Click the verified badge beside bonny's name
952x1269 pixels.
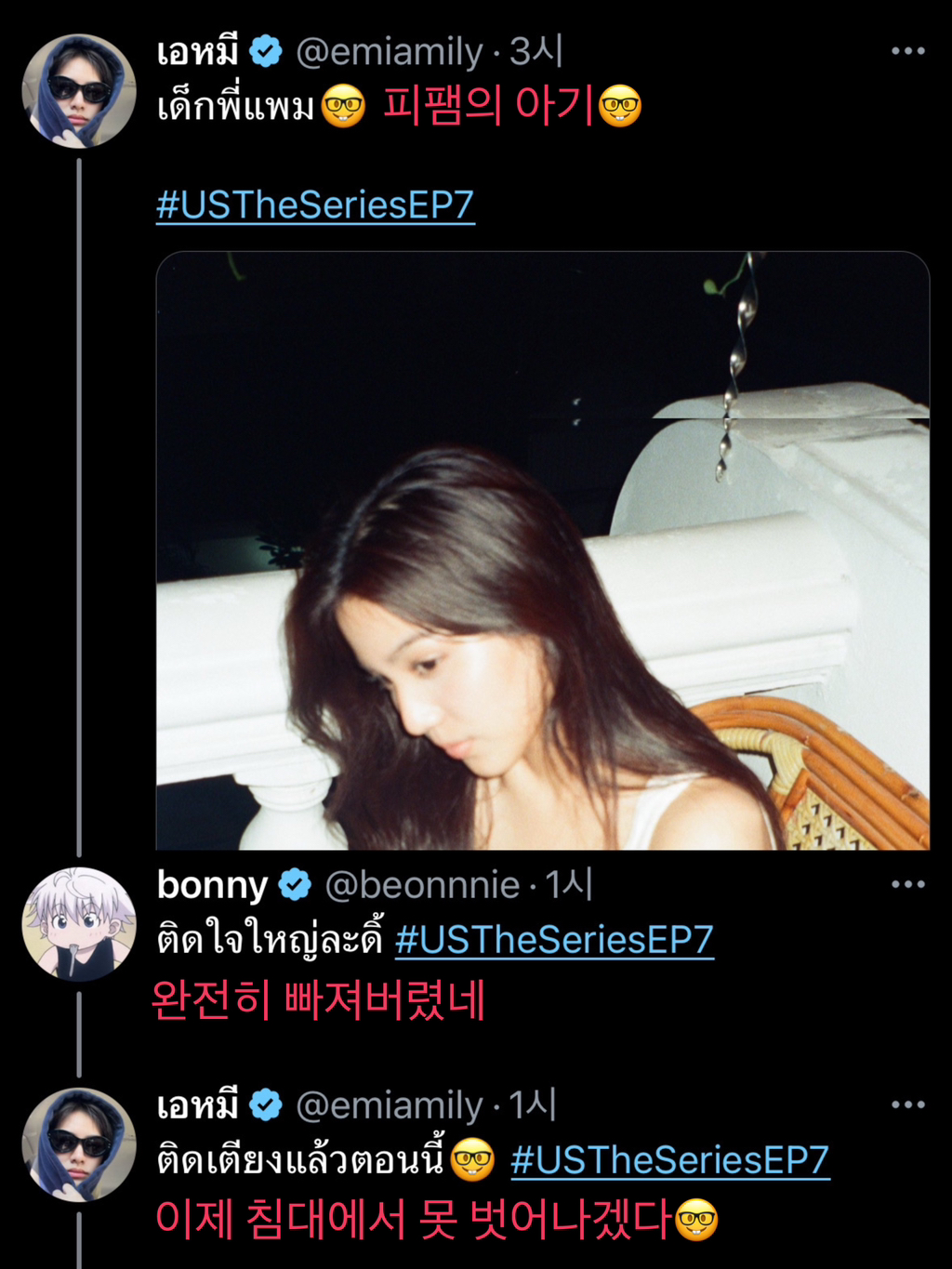(x=296, y=885)
